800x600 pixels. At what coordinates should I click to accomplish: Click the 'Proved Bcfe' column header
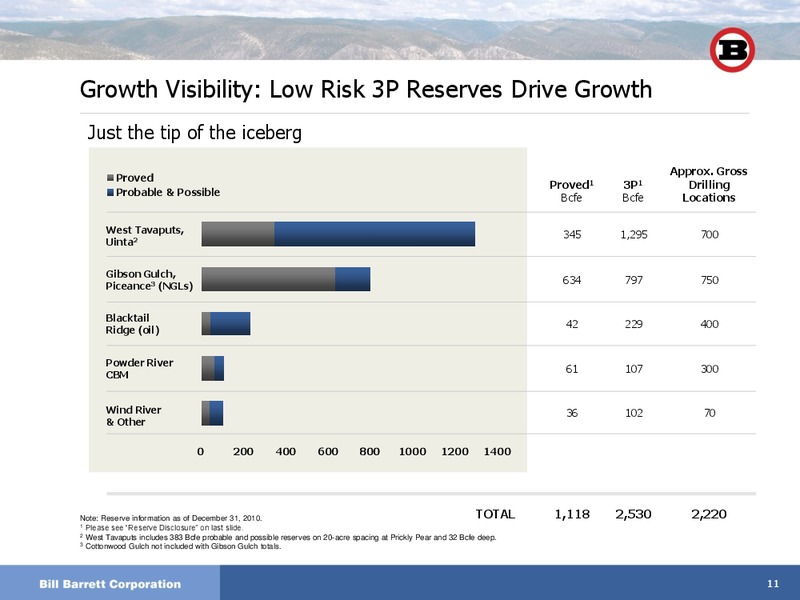(571, 191)
